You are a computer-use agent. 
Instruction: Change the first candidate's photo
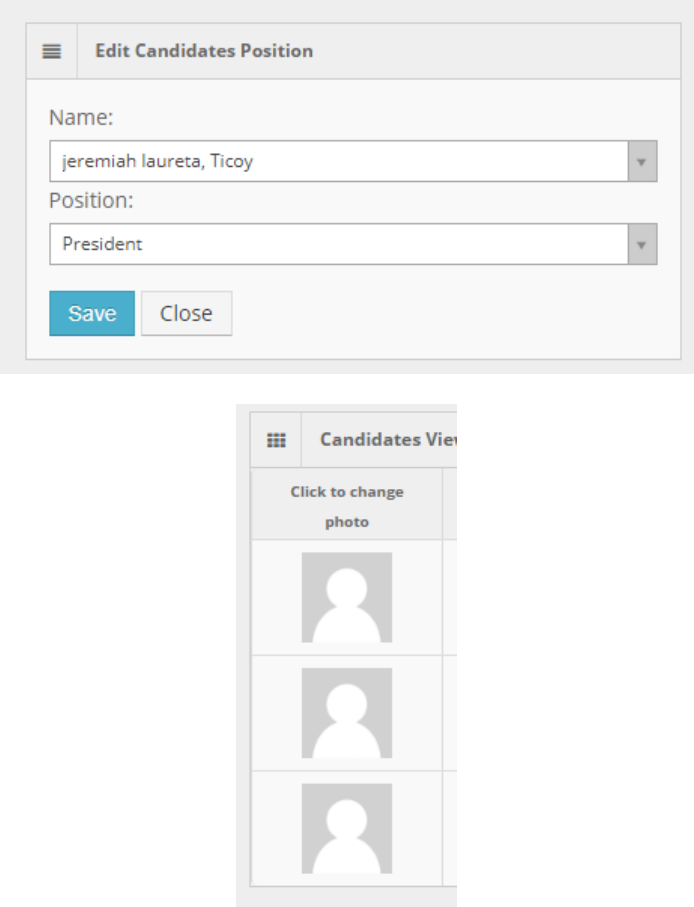(x=347, y=597)
